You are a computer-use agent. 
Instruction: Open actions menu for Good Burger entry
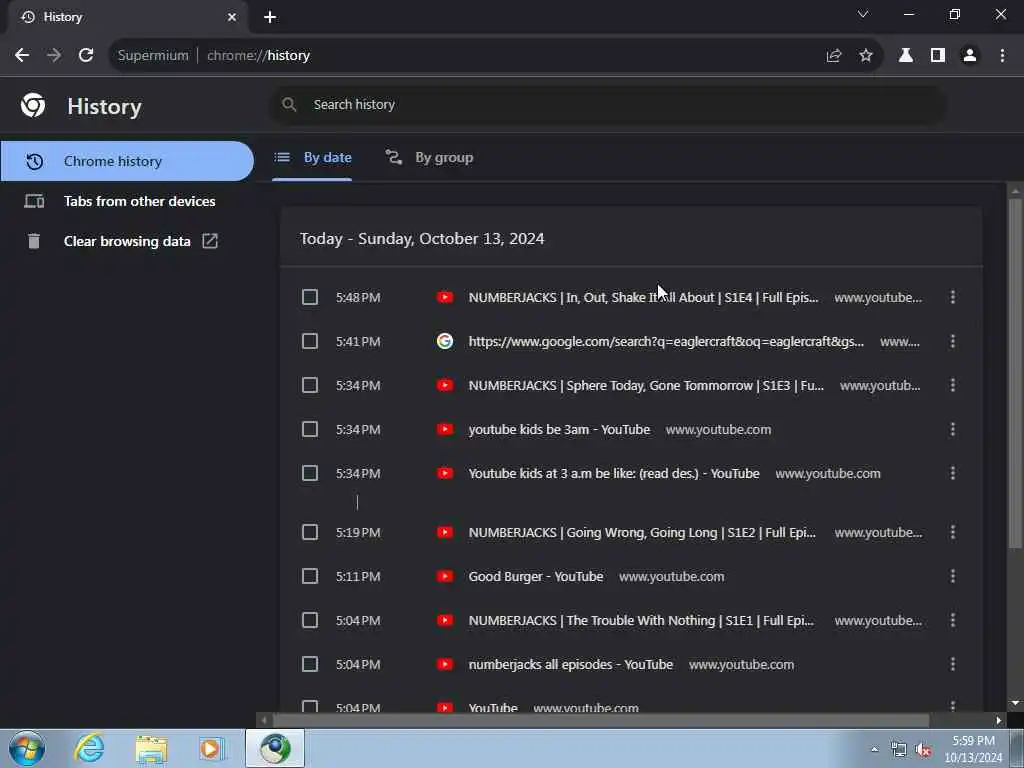(x=953, y=576)
